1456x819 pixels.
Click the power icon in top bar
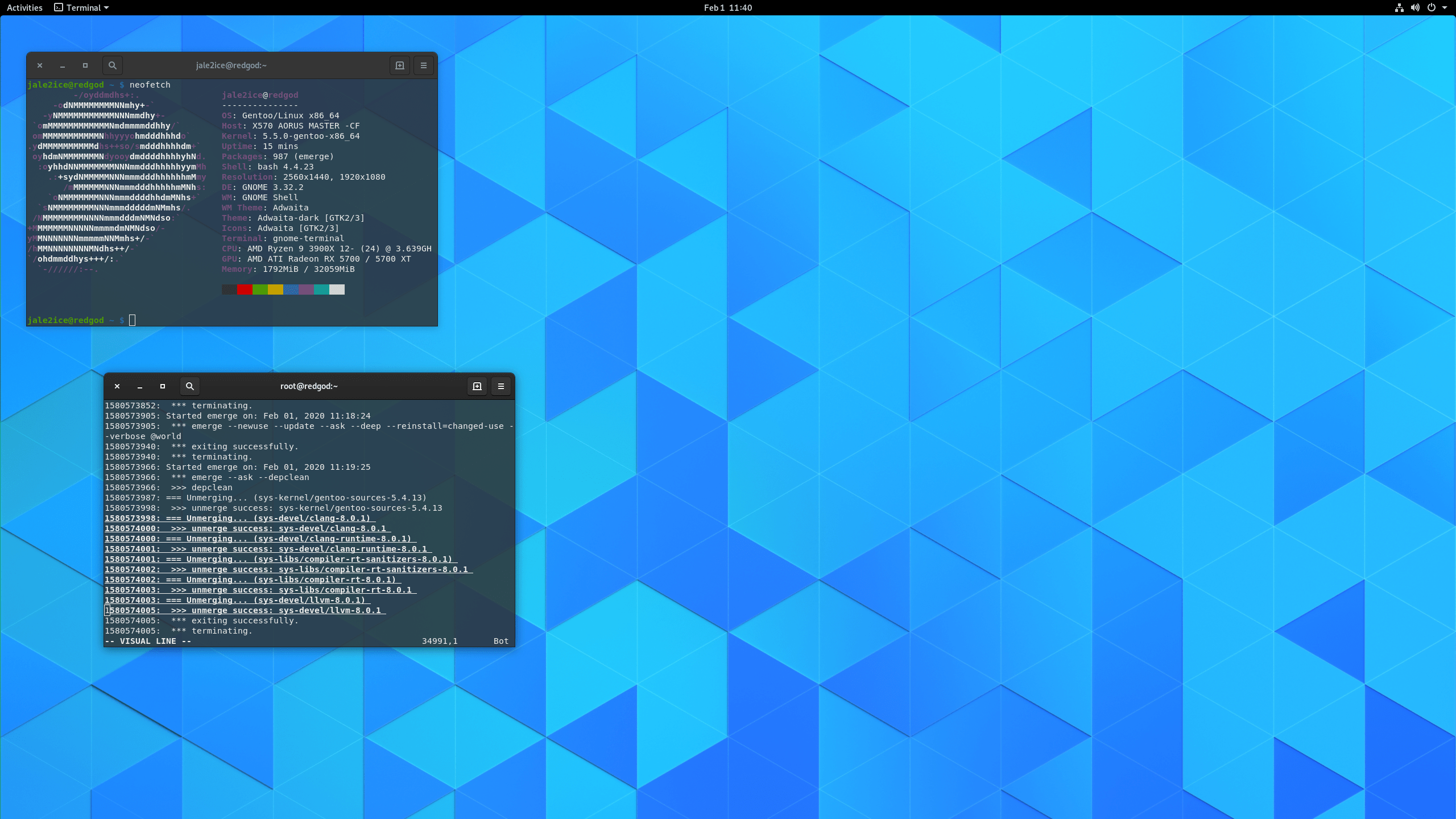[x=1432, y=7]
